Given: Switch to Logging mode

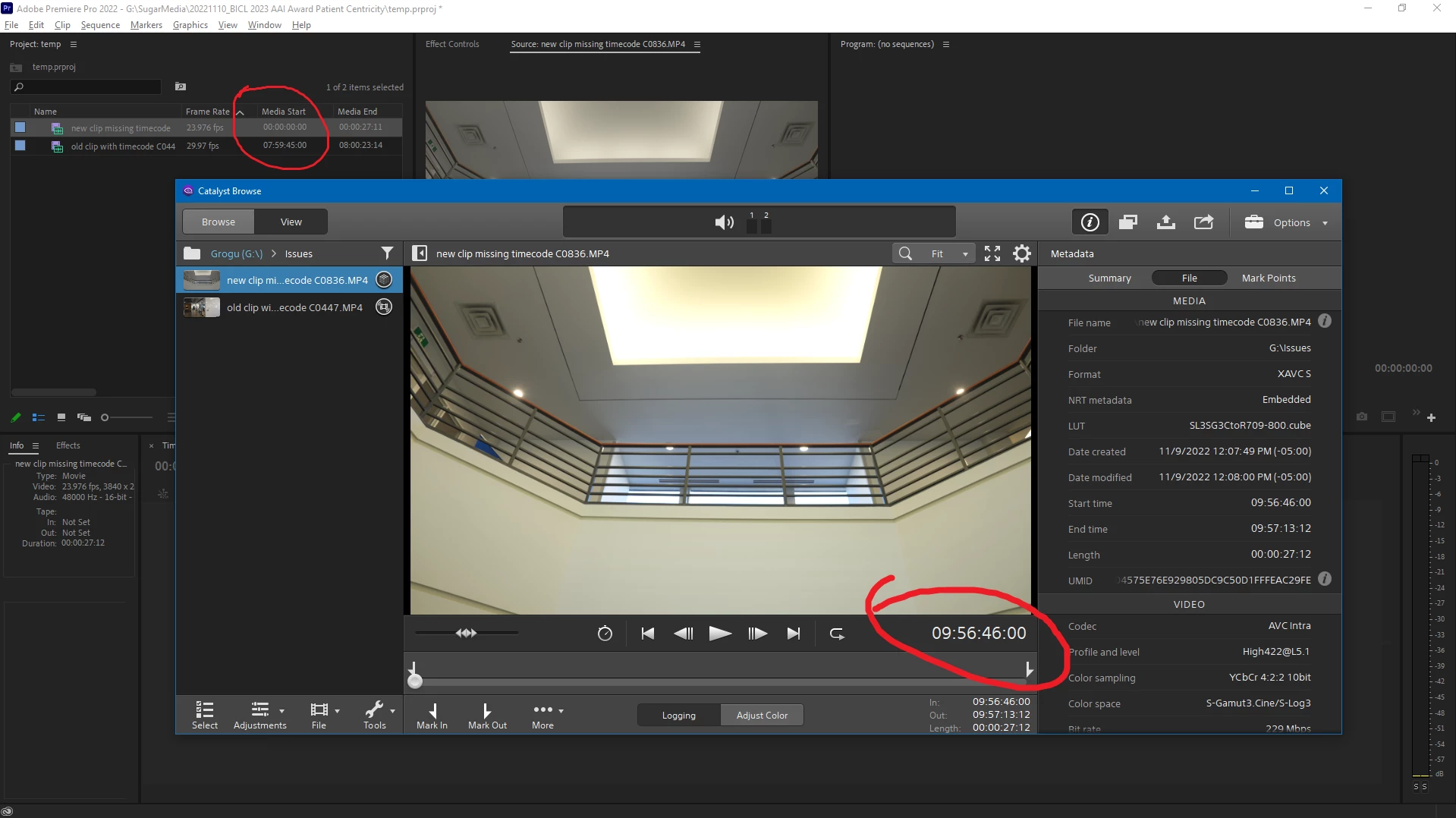Looking at the screenshot, I should [x=678, y=715].
